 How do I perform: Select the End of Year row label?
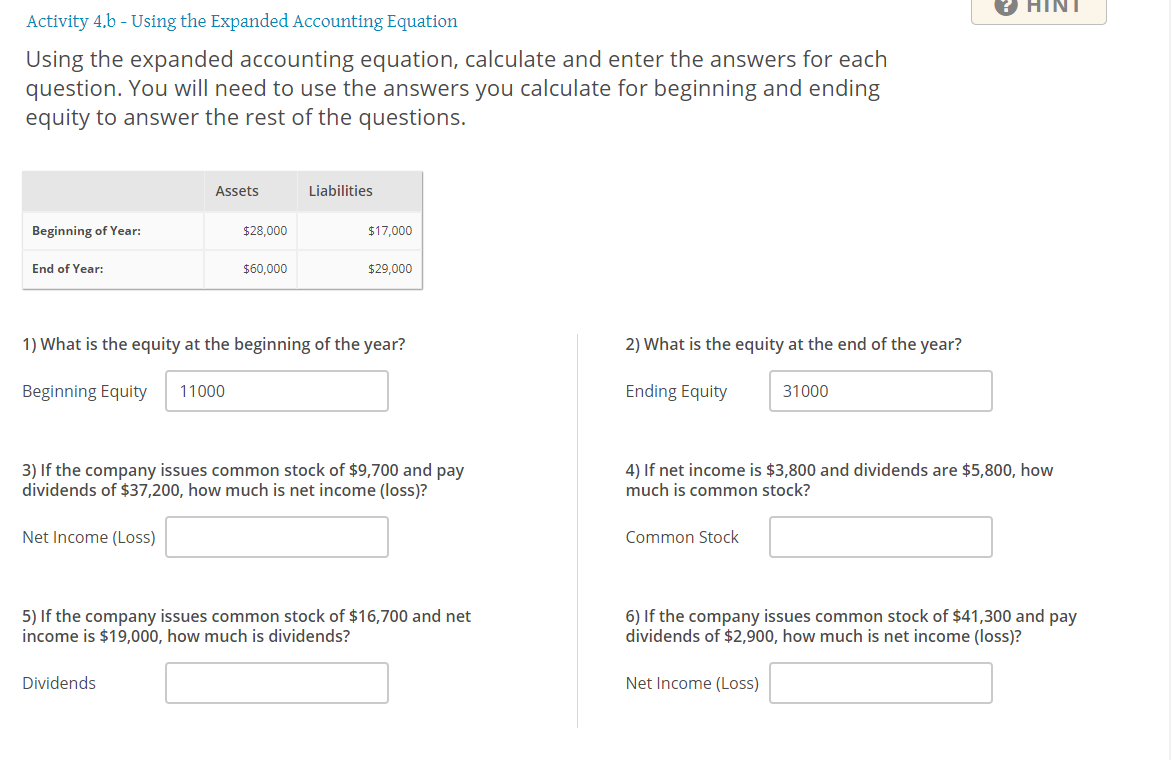69,268
